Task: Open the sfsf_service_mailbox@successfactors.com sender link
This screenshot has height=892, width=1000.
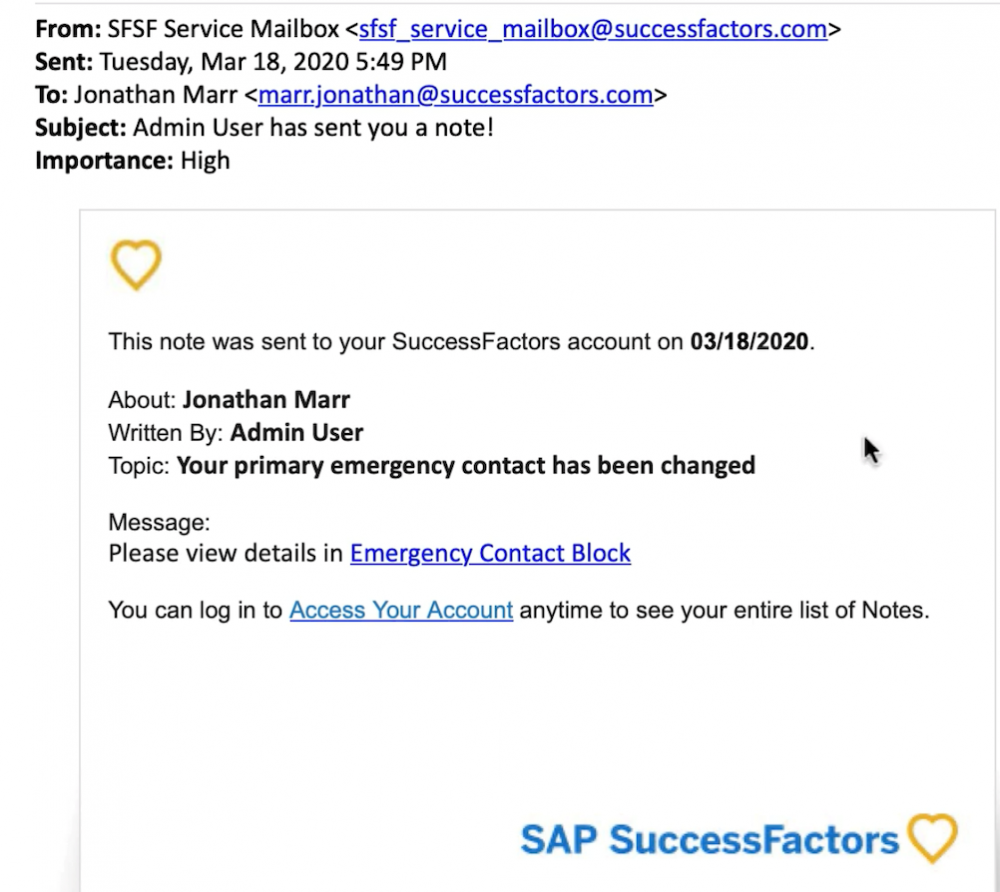Action: click(593, 29)
